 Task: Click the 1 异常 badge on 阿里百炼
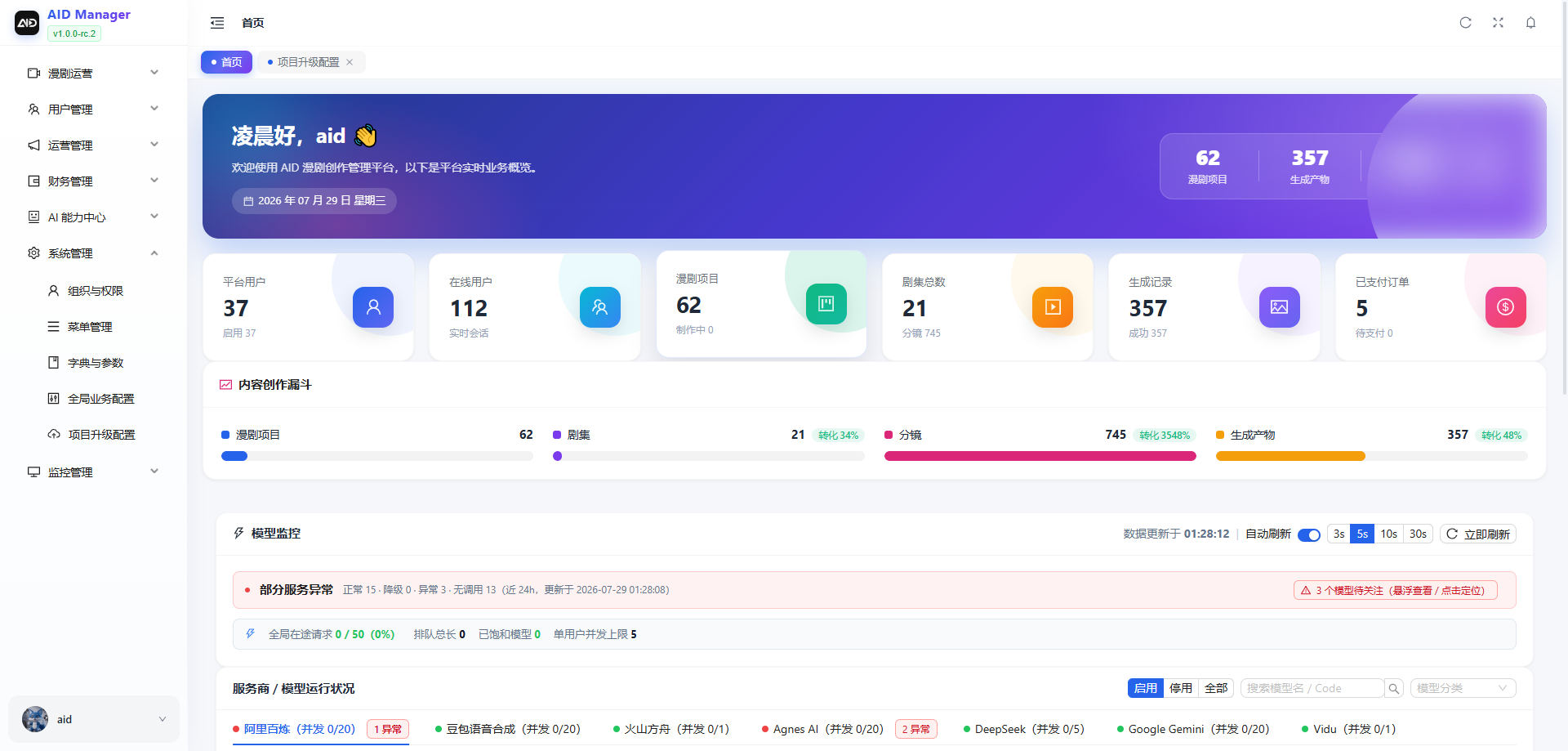(388, 729)
